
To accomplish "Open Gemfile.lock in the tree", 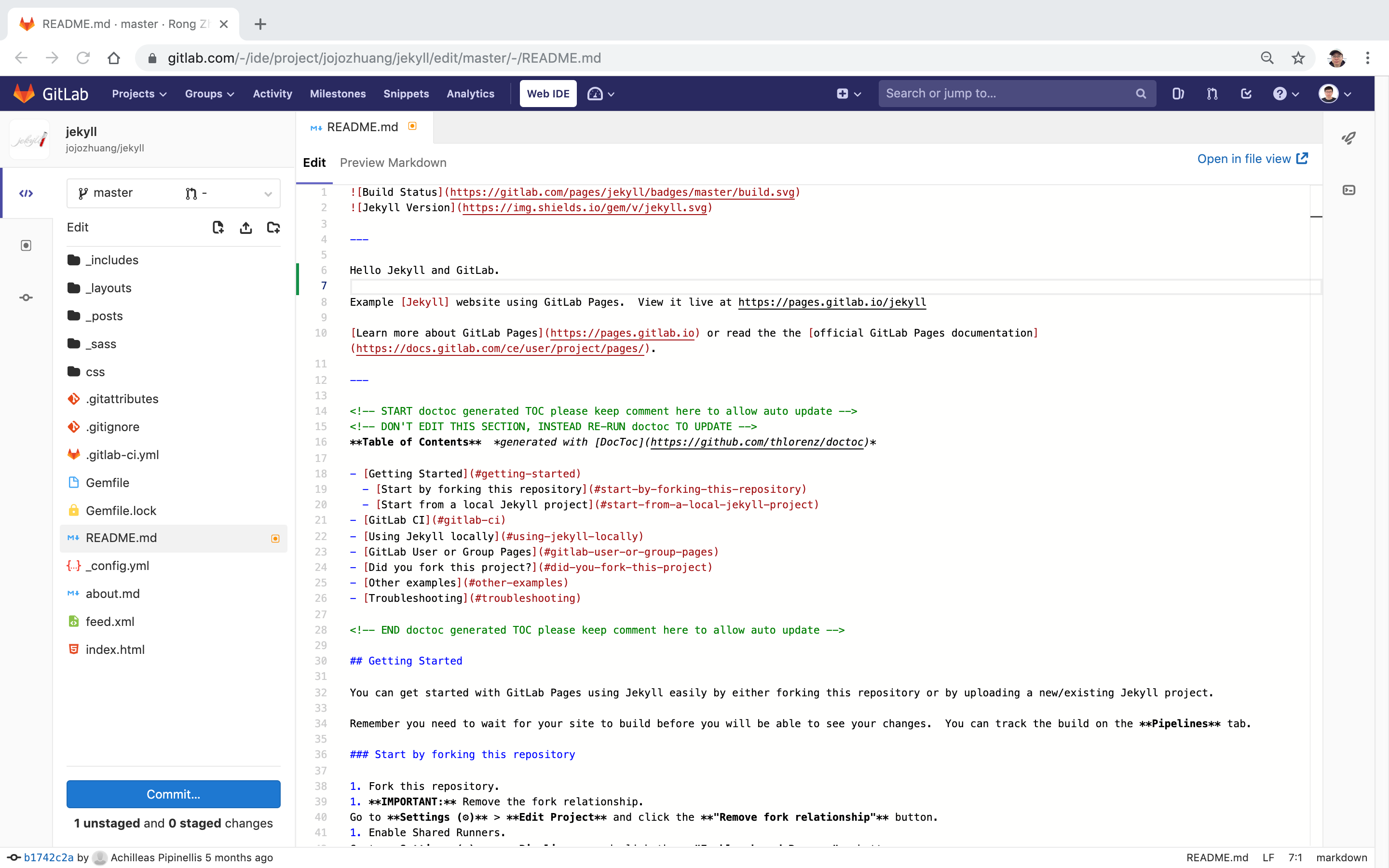I will click(173, 510).
